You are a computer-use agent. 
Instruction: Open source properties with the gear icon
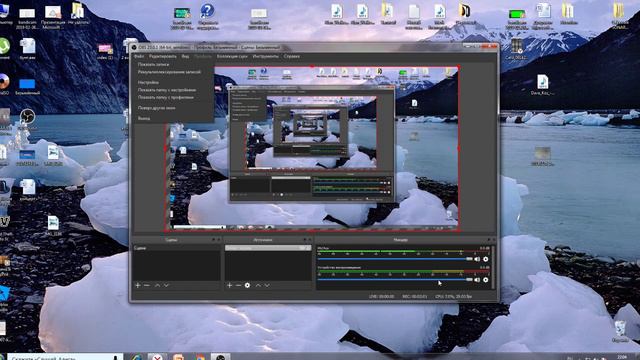[x=247, y=285]
